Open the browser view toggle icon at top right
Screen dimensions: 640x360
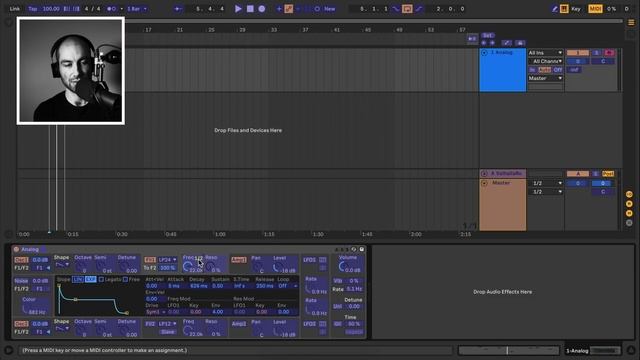click(x=631, y=22)
